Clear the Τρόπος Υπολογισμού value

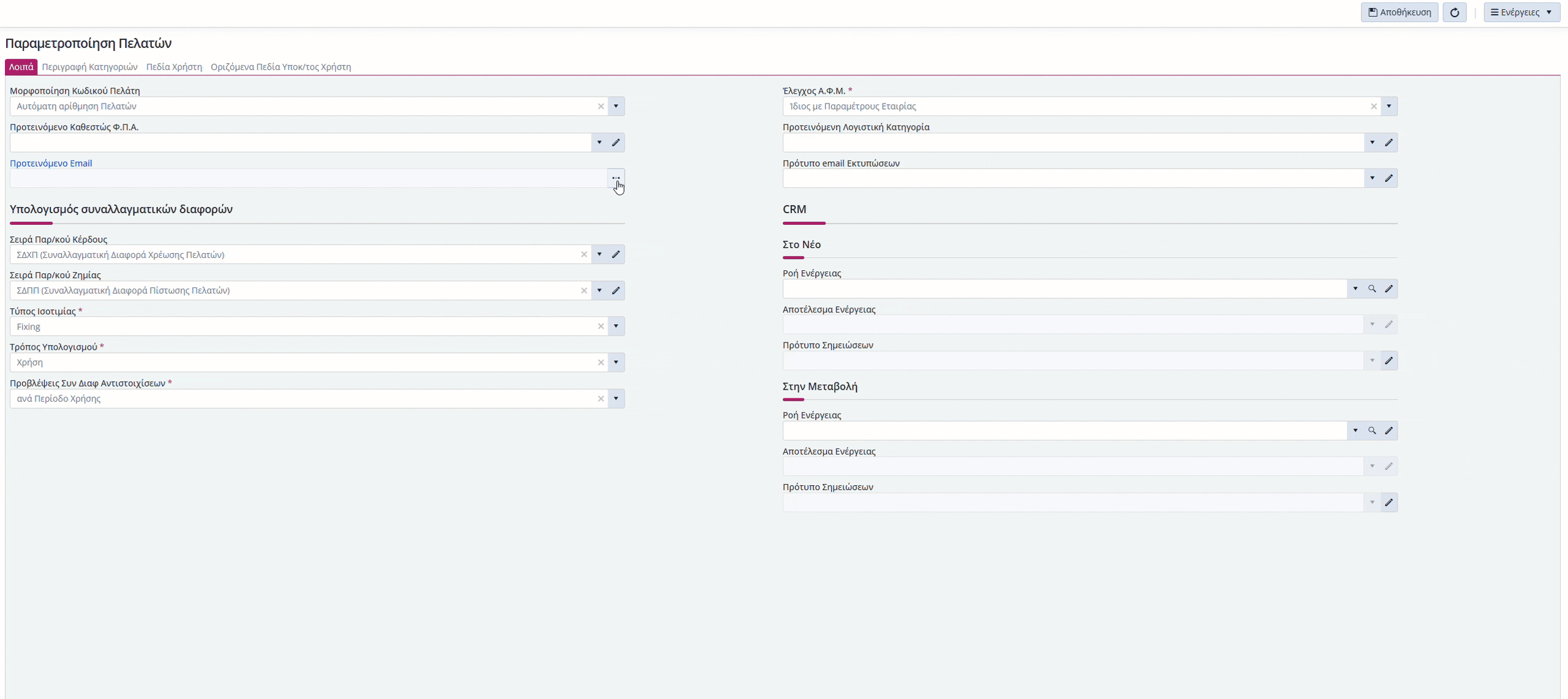[601, 363]
